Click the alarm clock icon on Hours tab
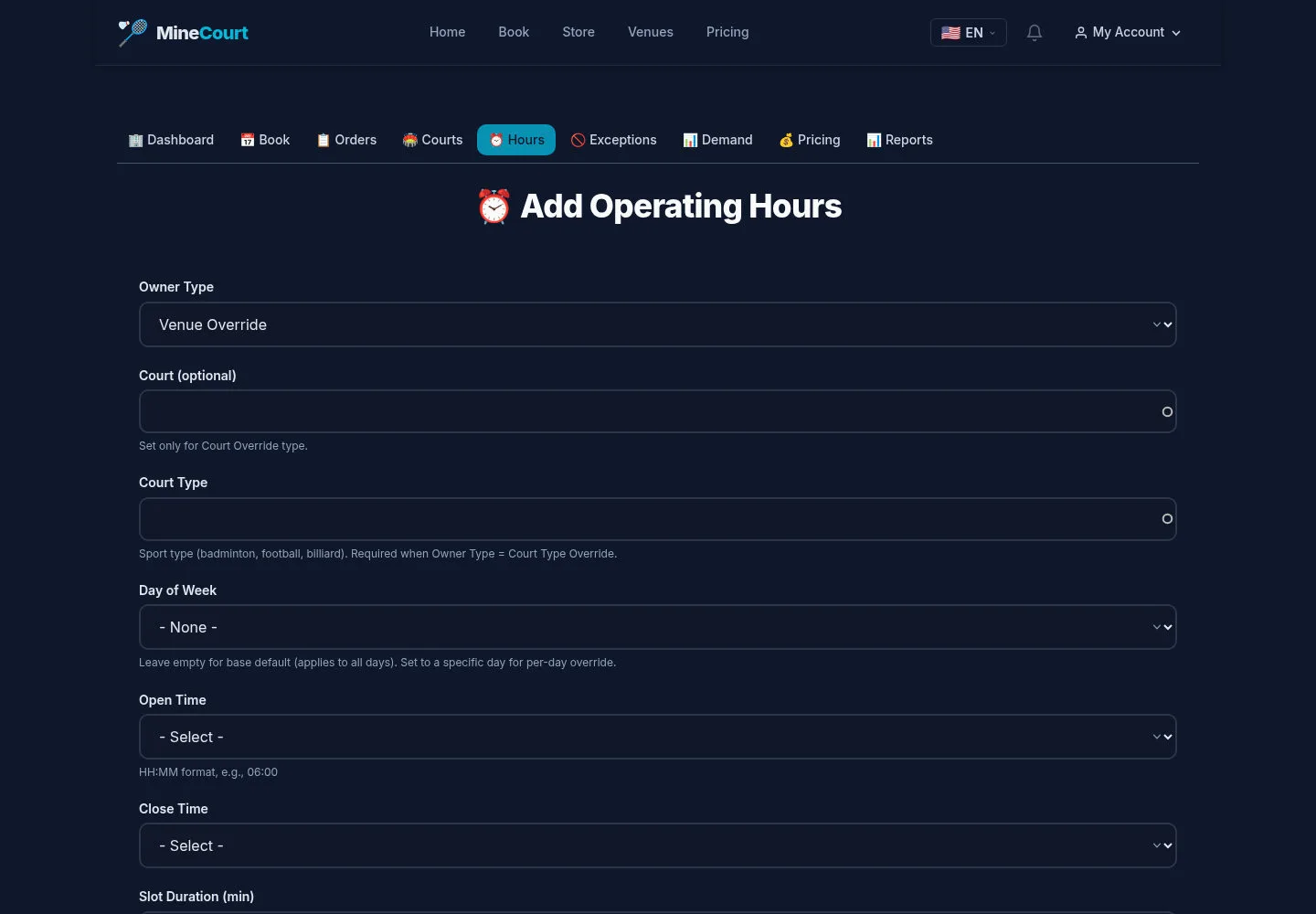1316x914 pixels. pos(496,140)
